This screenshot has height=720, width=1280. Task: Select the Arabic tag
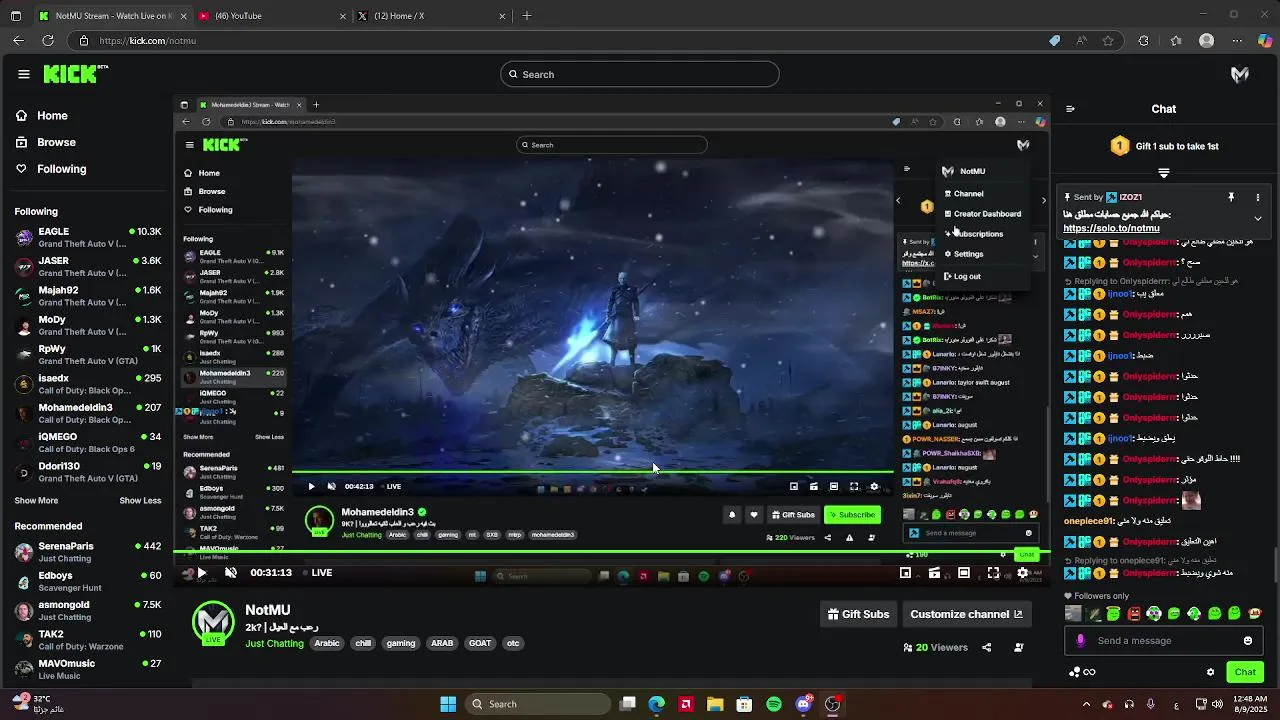(x=327, y=643)
